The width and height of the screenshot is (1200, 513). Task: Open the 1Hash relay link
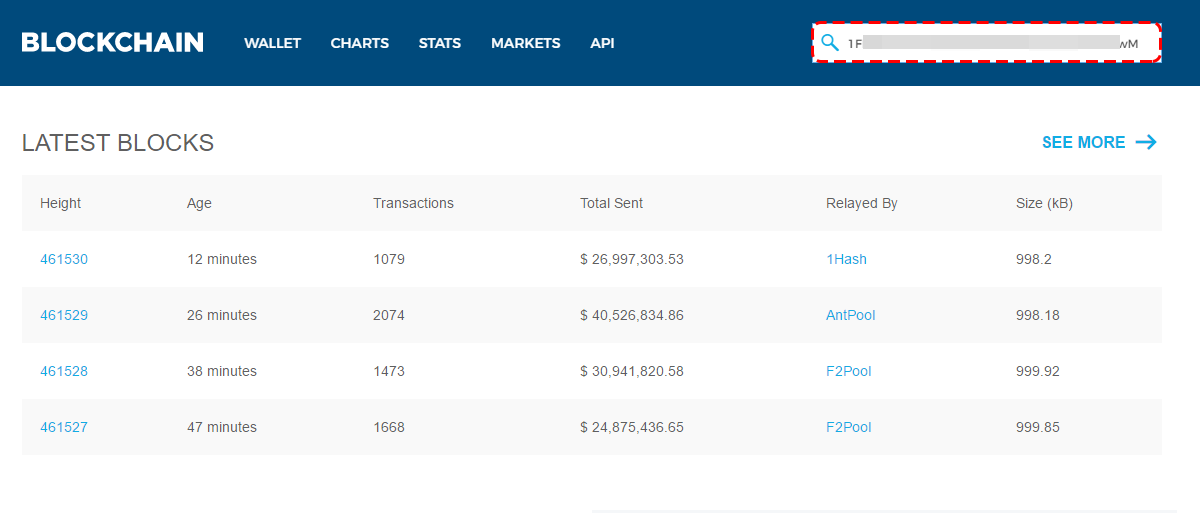846,259
